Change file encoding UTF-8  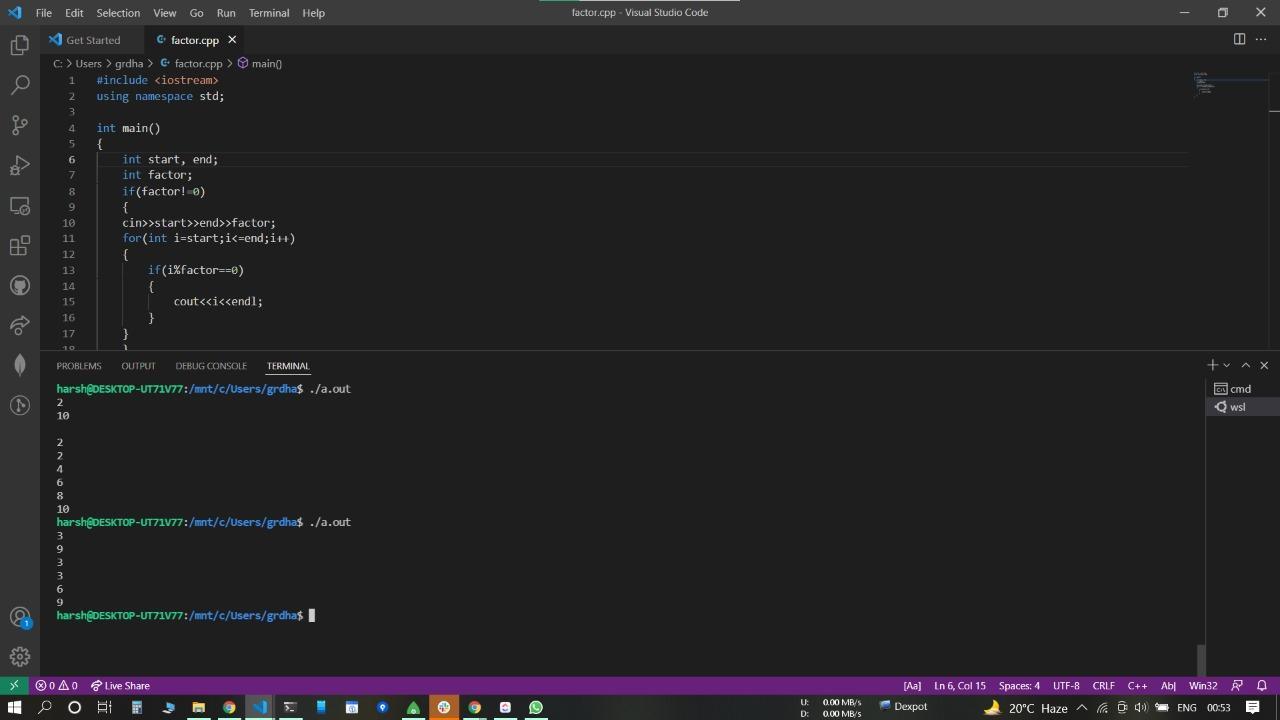[1066, 686]
